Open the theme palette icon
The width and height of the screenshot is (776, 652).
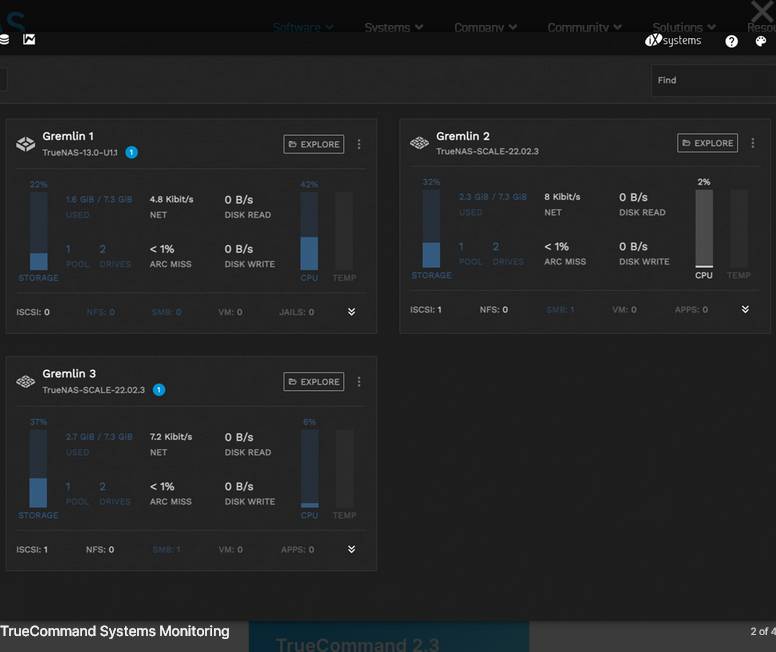coord(761,41)
